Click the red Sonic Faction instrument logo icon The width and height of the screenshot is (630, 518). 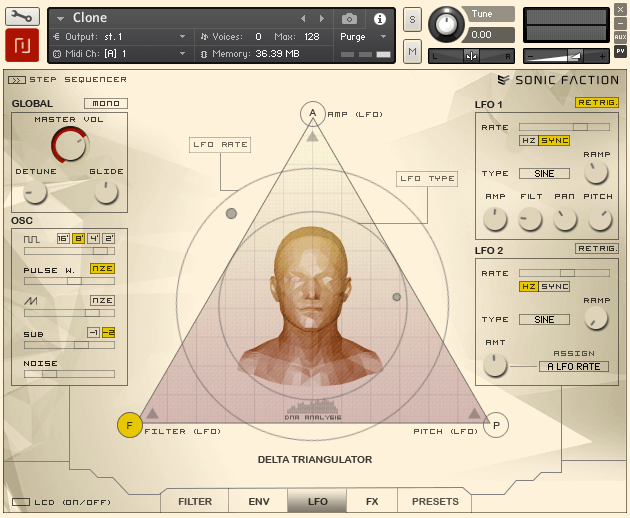pos(22,45)
